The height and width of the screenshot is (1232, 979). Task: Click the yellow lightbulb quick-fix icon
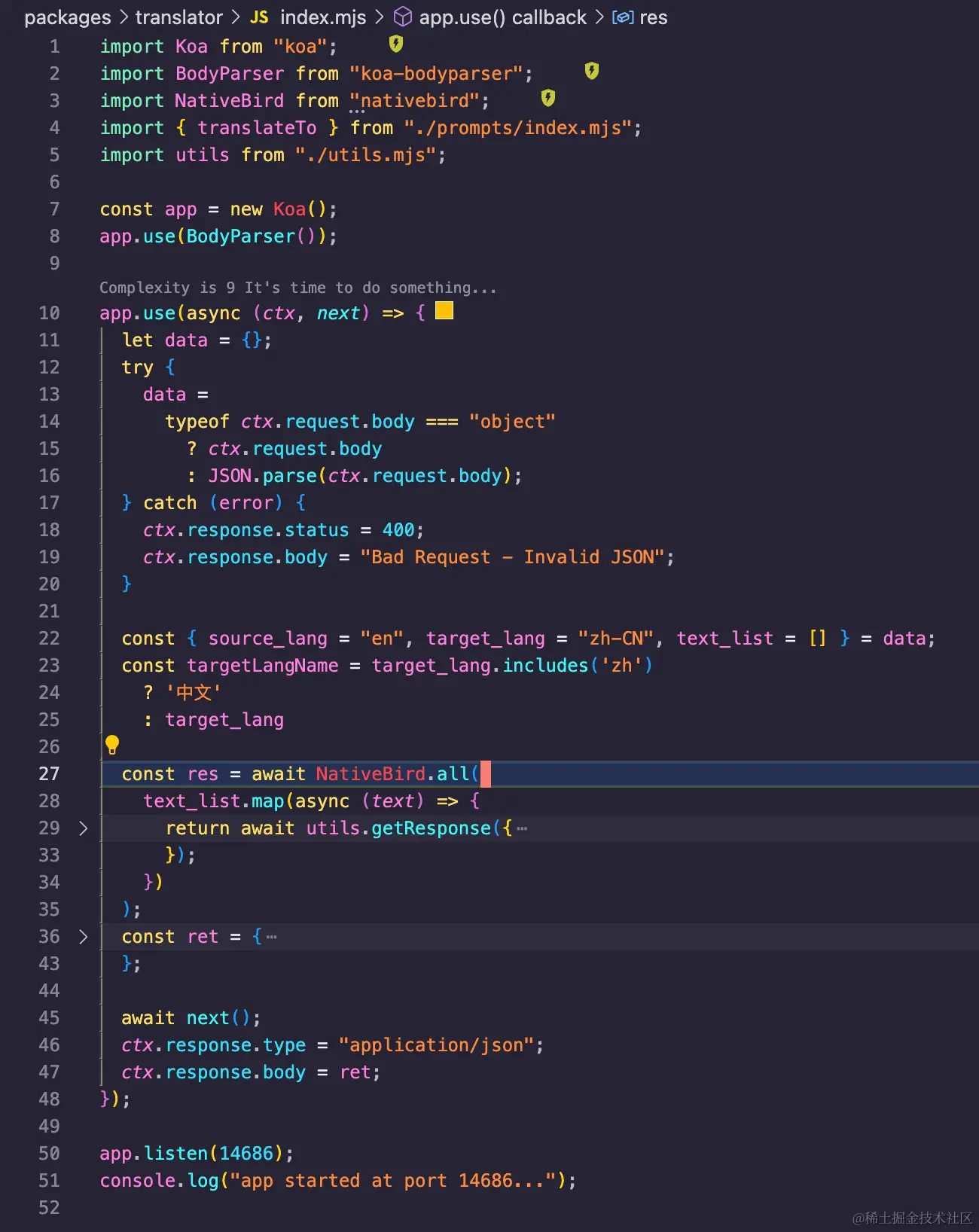(112, 745)
